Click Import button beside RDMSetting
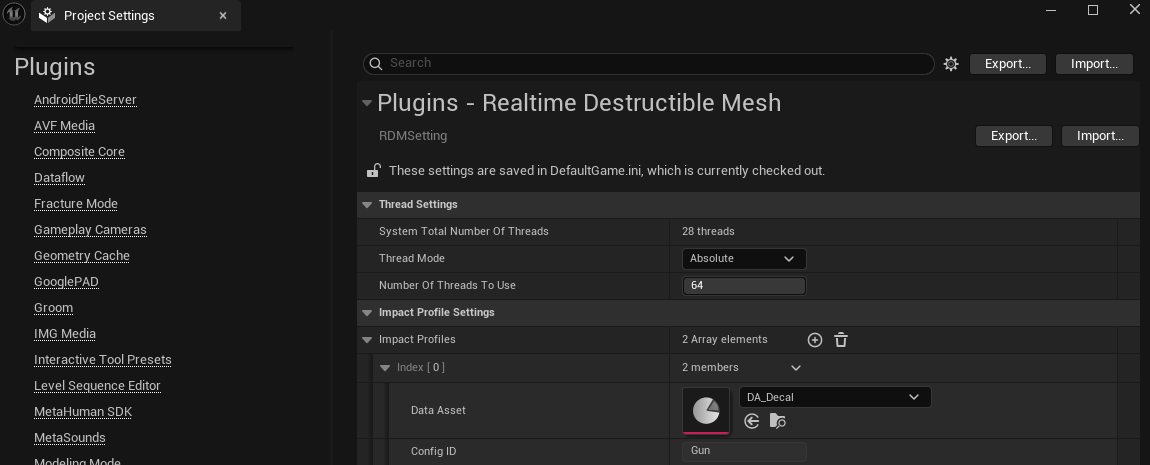1150x465 pixels. point(1100,136)
